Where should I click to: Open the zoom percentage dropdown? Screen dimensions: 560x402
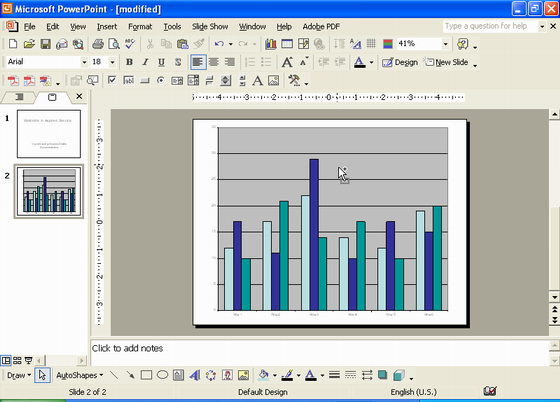pyautogui.click(x=445, y=44)
